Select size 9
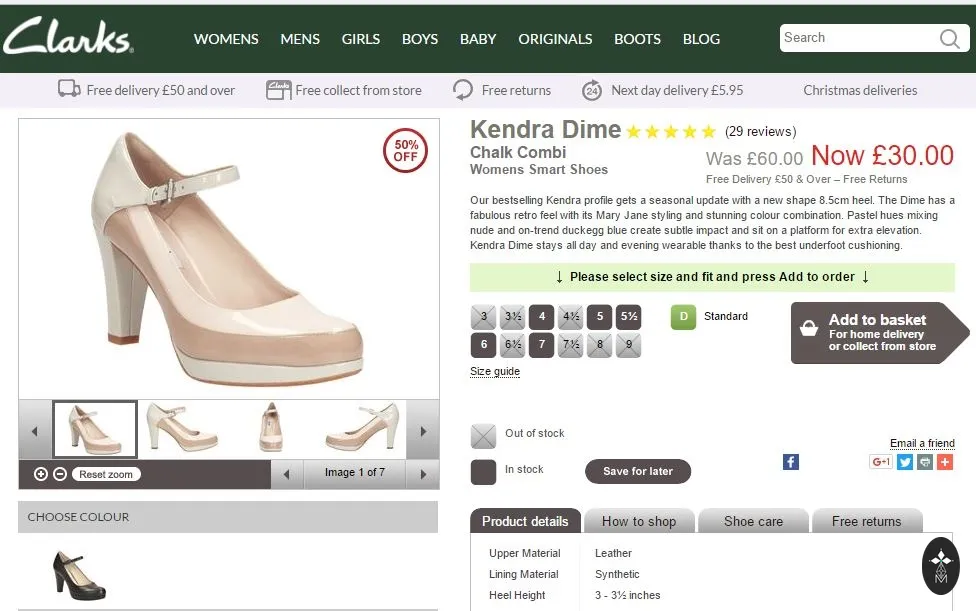The image size is (976, 611). [629, 345]
